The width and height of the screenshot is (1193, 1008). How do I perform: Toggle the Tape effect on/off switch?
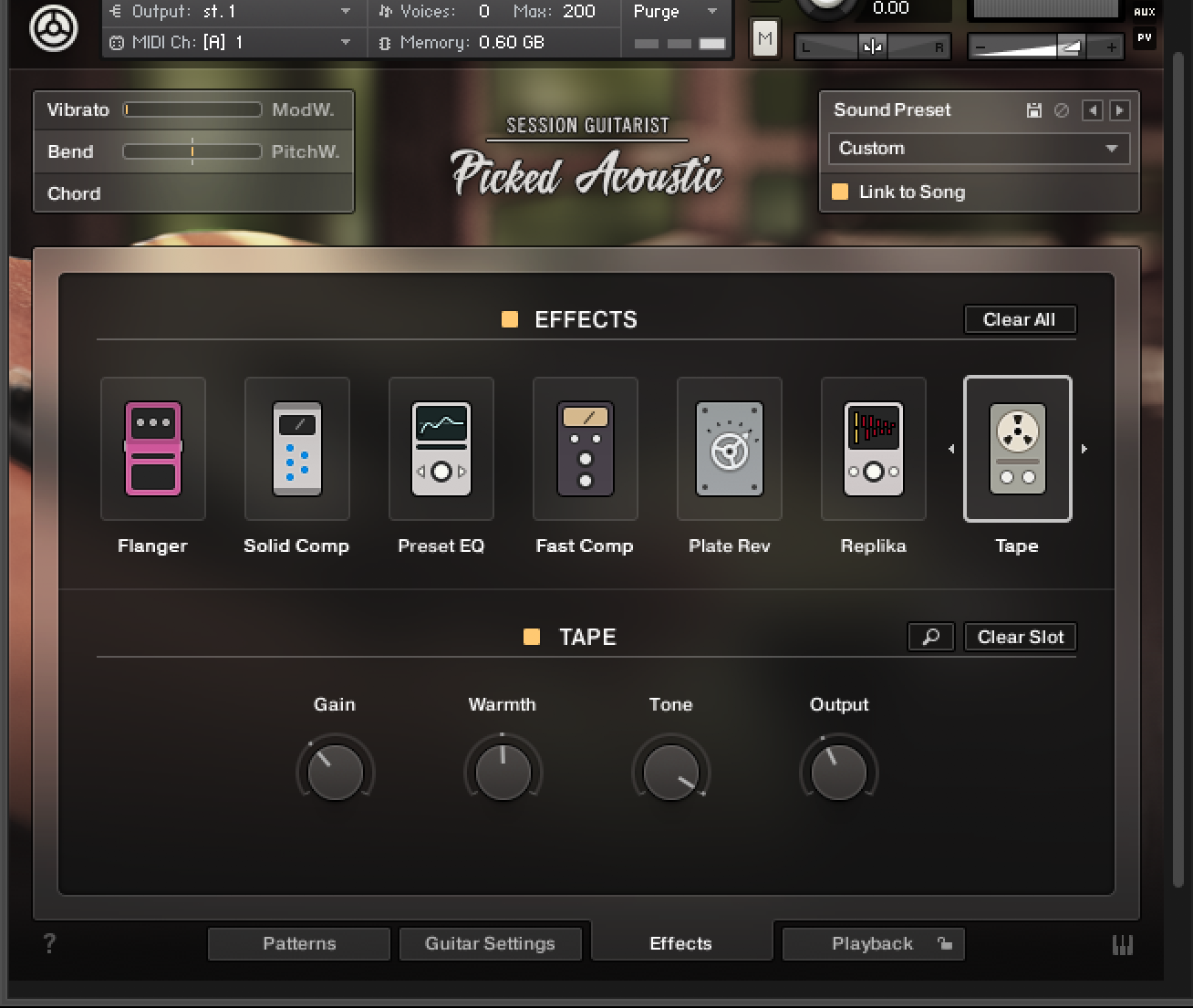[x=532, y=637]
